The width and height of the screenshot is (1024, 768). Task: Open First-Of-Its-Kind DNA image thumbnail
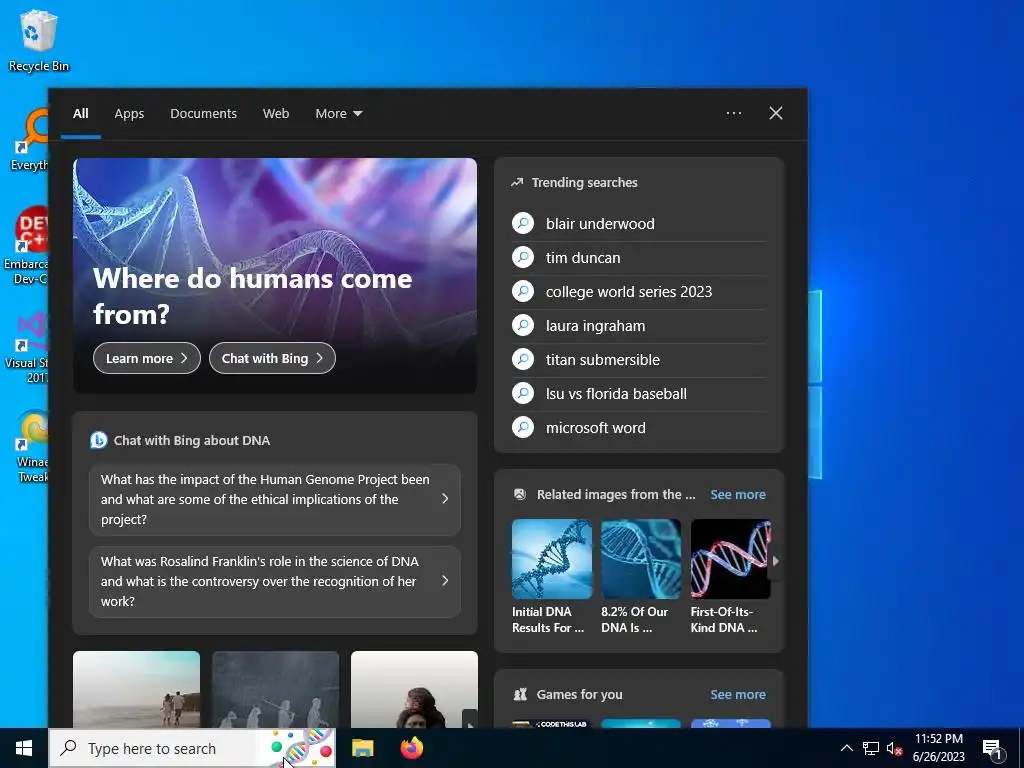[730, 559]
